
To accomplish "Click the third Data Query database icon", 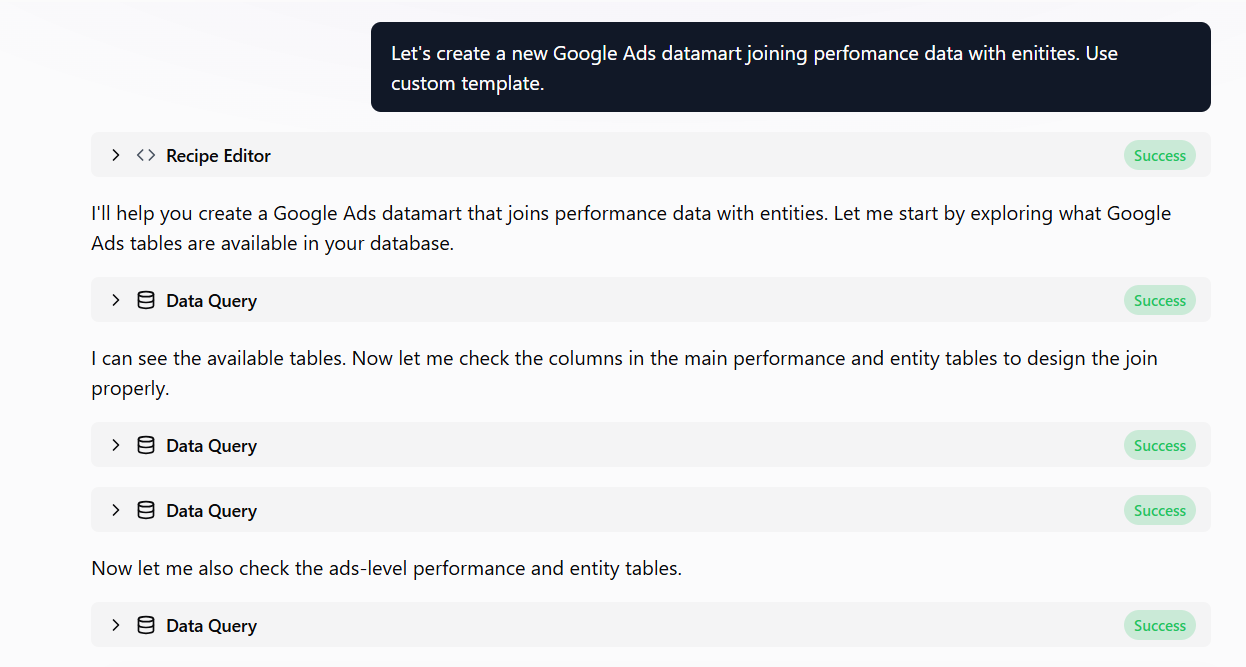I will [146, 510].
